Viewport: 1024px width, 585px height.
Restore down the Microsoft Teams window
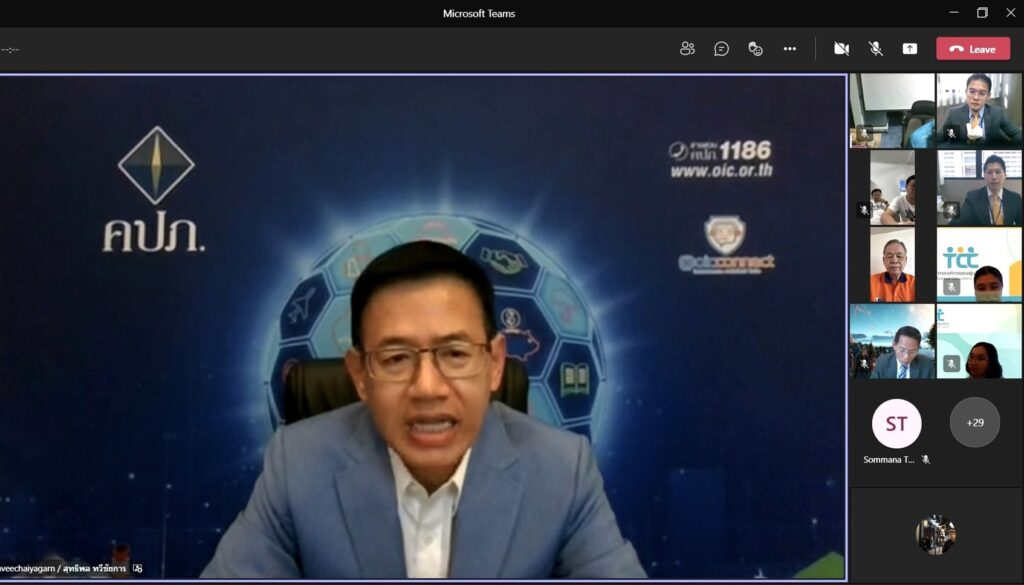tap(982, 13)
